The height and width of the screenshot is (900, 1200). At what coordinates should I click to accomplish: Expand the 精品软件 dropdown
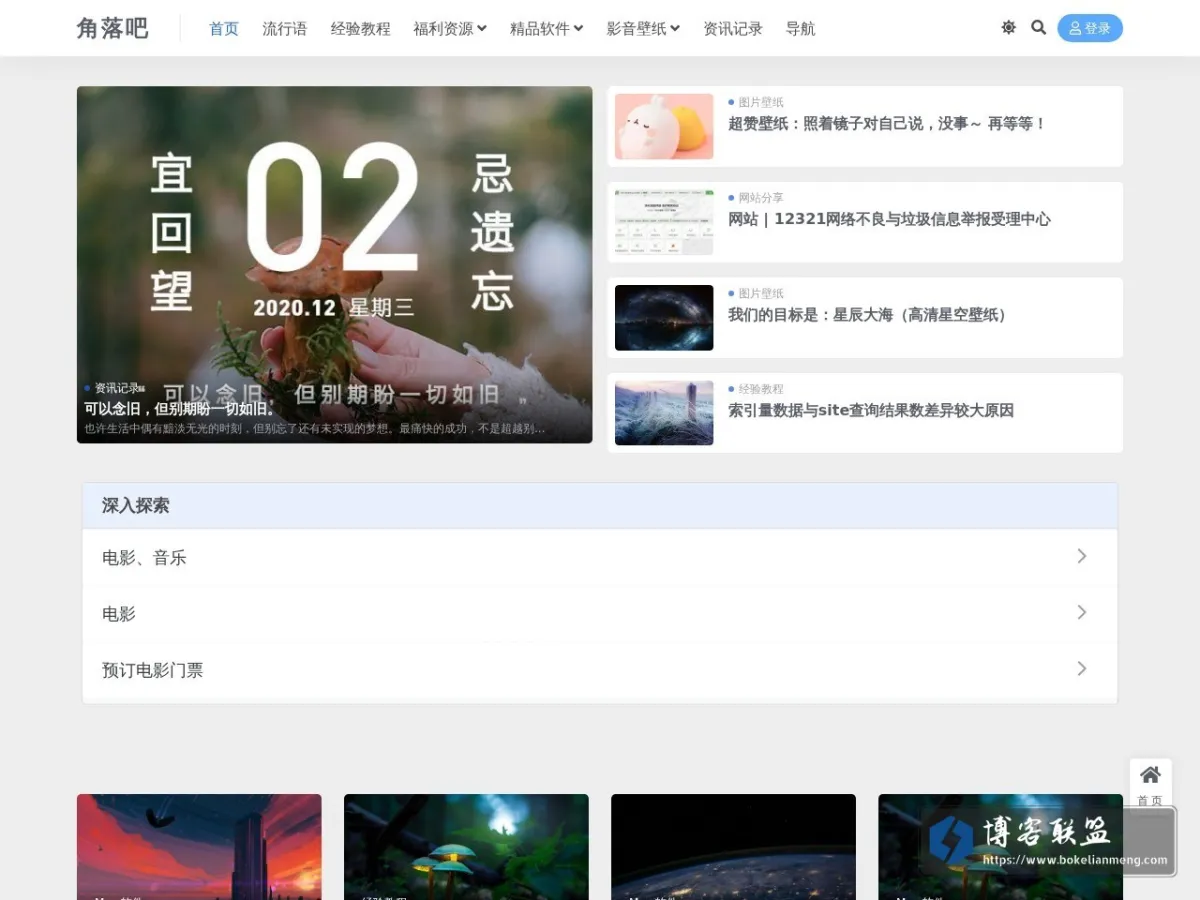(547, 29)
